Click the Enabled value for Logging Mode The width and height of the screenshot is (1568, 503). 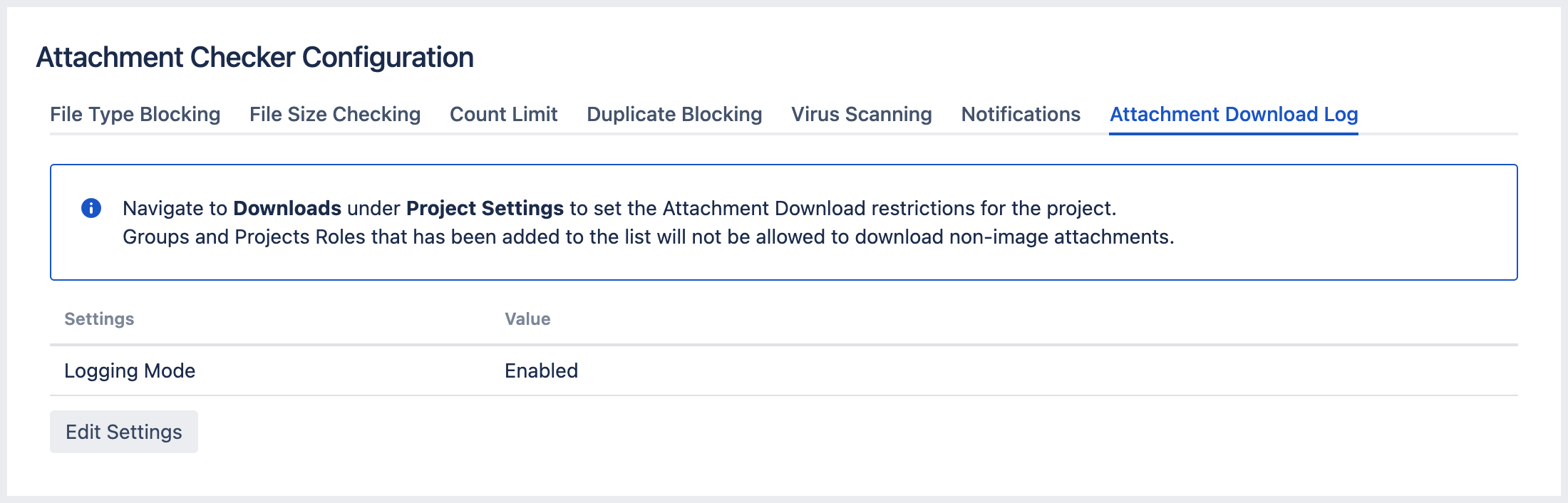[x=541, y=370]
